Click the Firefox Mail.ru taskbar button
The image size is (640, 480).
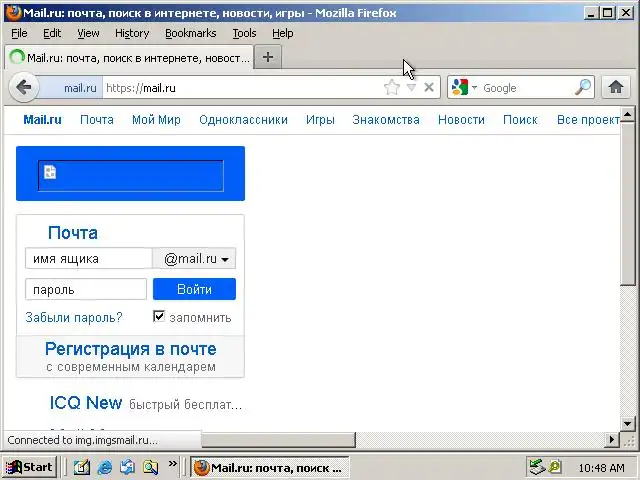(269, 467)
